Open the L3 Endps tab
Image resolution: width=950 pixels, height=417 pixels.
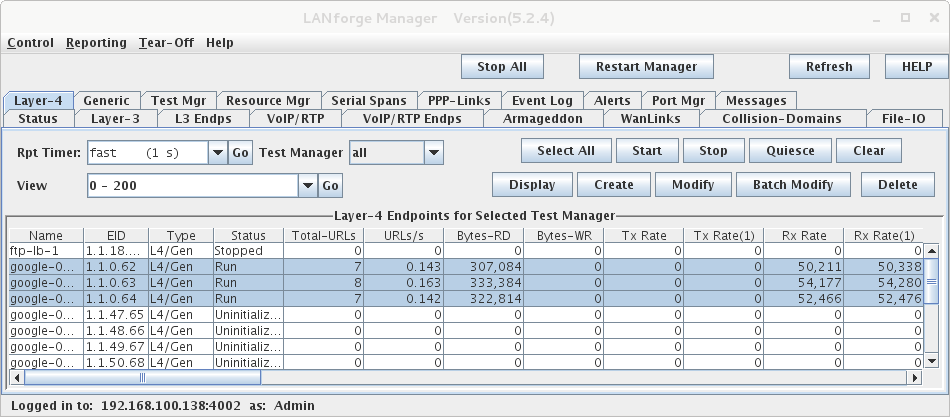tap(203, 119)
